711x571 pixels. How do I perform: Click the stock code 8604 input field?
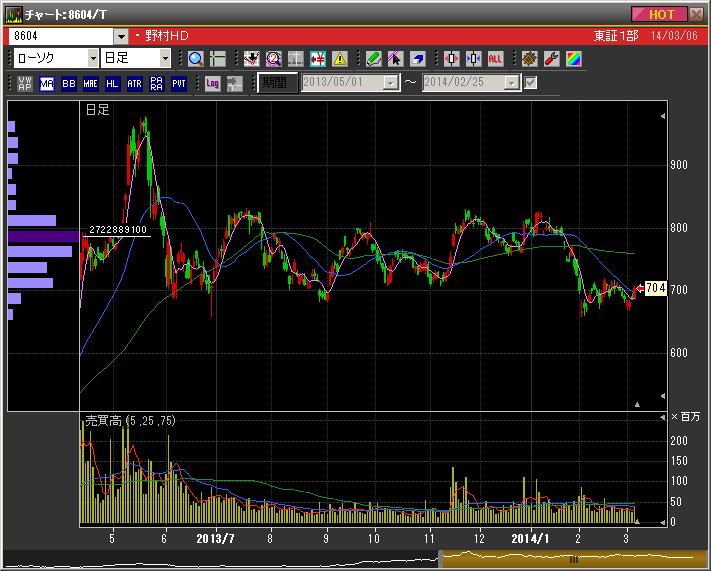pyautogui.click(x=60, y=36)
